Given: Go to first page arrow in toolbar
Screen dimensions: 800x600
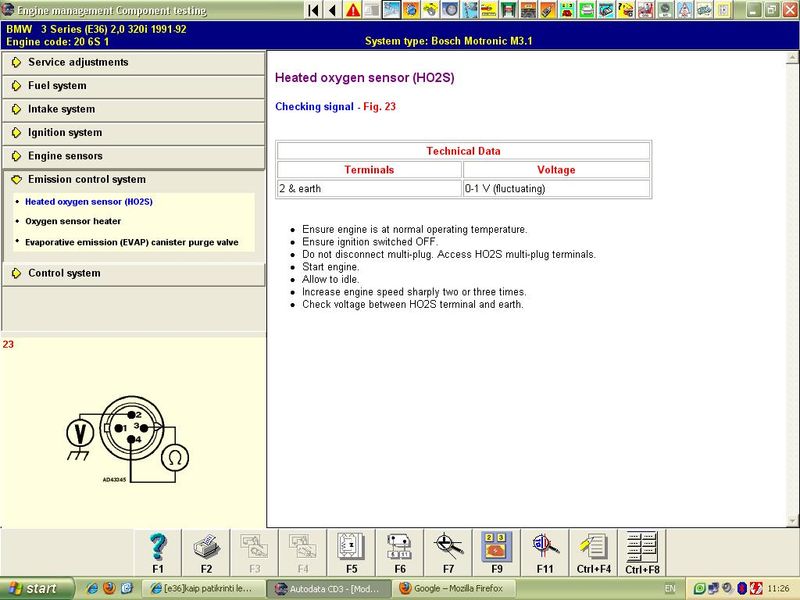Looking at the screenshot, I should pyautogui.click(x=313, y=10).
